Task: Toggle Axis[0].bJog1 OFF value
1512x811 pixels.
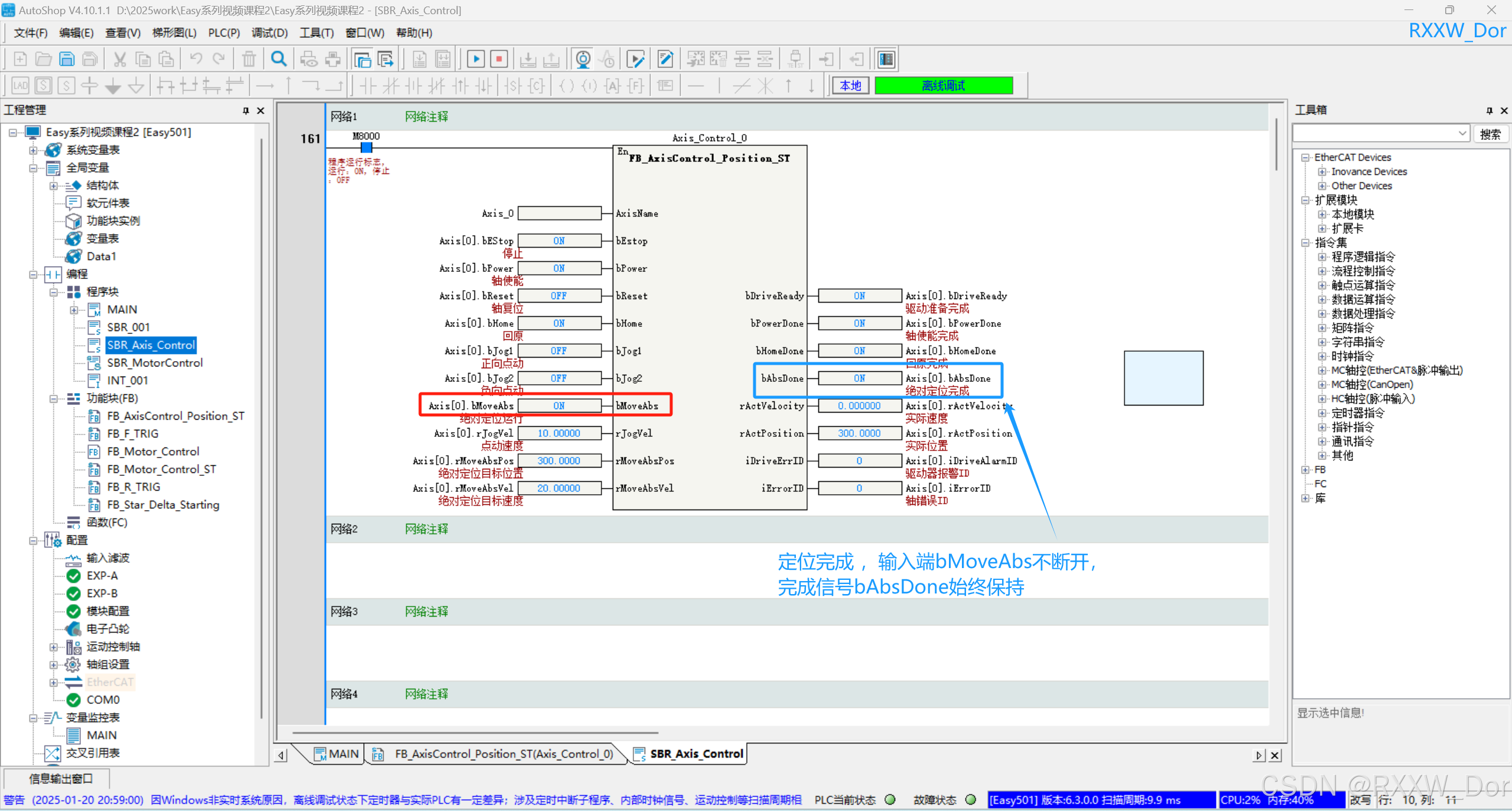Action: (x=559, y=351)
